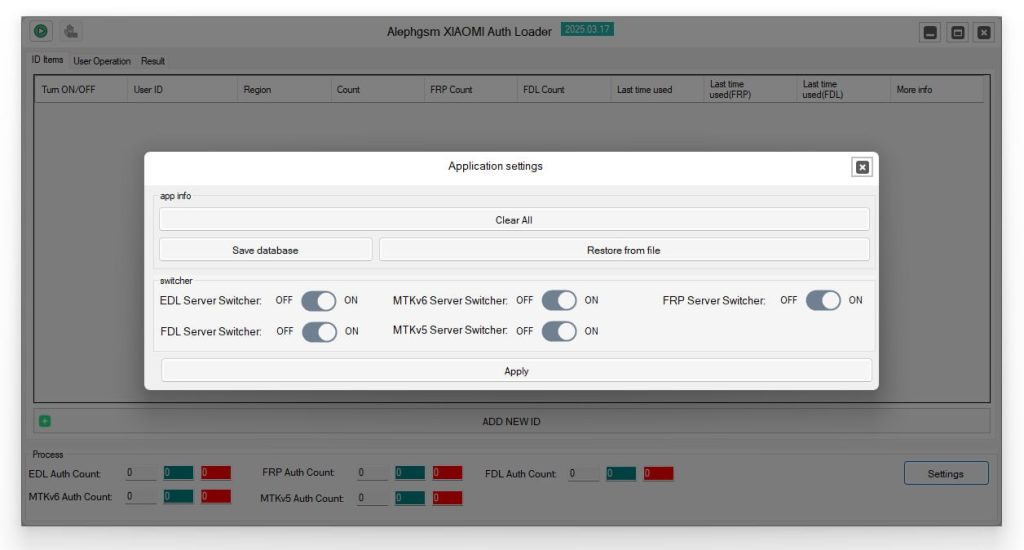Screen dimensions: 1024x550
Task: Click the version date badge 2025.03.17
Action: click(587, 29)
